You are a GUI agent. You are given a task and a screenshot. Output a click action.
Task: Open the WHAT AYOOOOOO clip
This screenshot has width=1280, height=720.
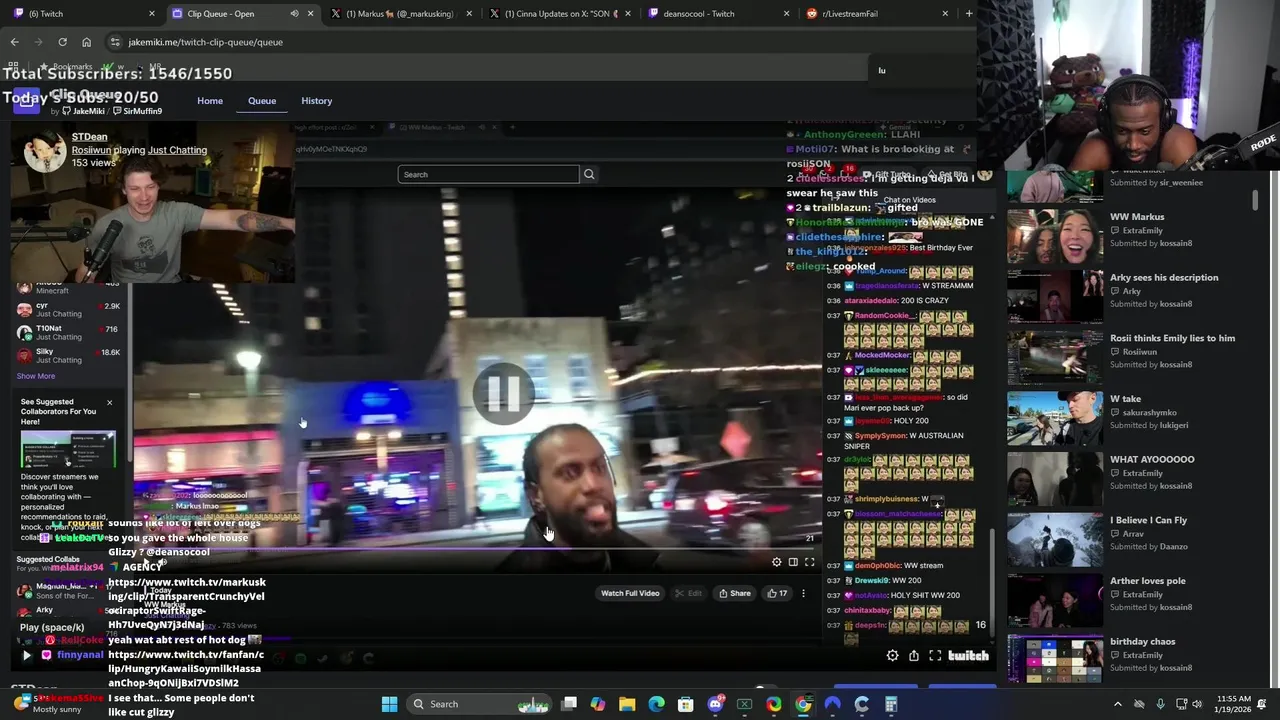click(1054, 479)
